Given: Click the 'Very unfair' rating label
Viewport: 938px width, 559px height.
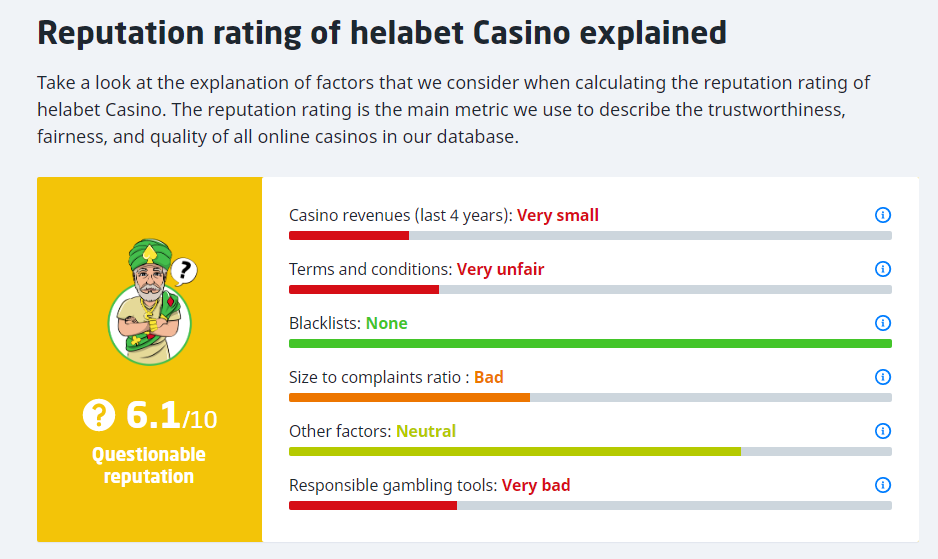Looking at the screenshot, I should 500,269.
